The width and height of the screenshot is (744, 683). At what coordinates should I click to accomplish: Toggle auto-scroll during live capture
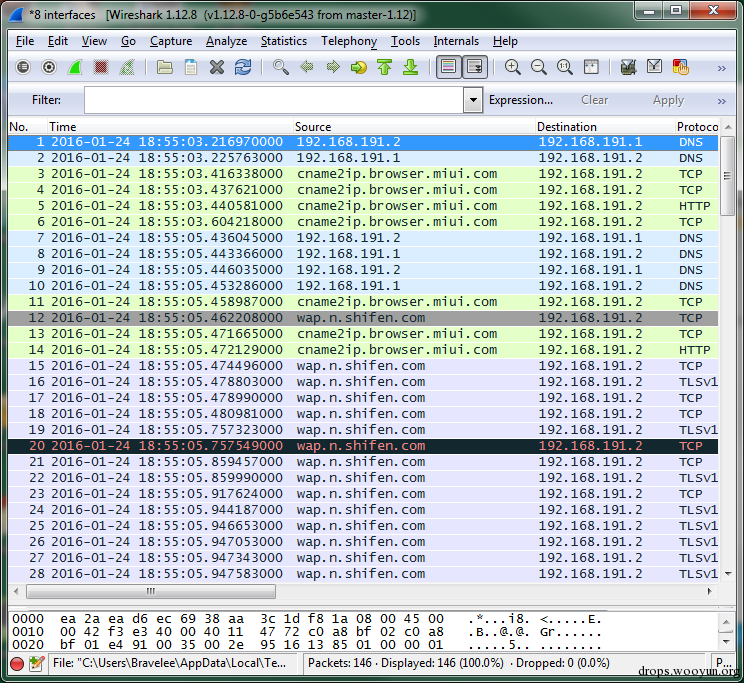474,67
